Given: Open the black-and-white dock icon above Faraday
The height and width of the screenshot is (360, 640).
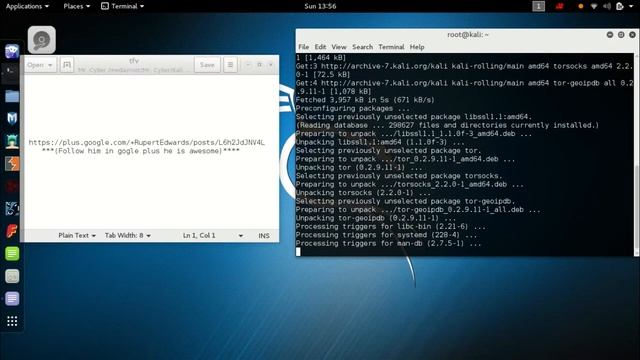Looking at the screenshot, I should tap(12, 209).
